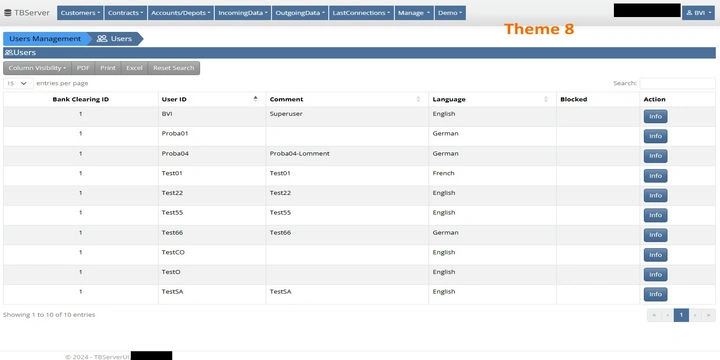Click the Bank Clearing ID column header
Screen dimensions: 720x360
tap(81, 99)
